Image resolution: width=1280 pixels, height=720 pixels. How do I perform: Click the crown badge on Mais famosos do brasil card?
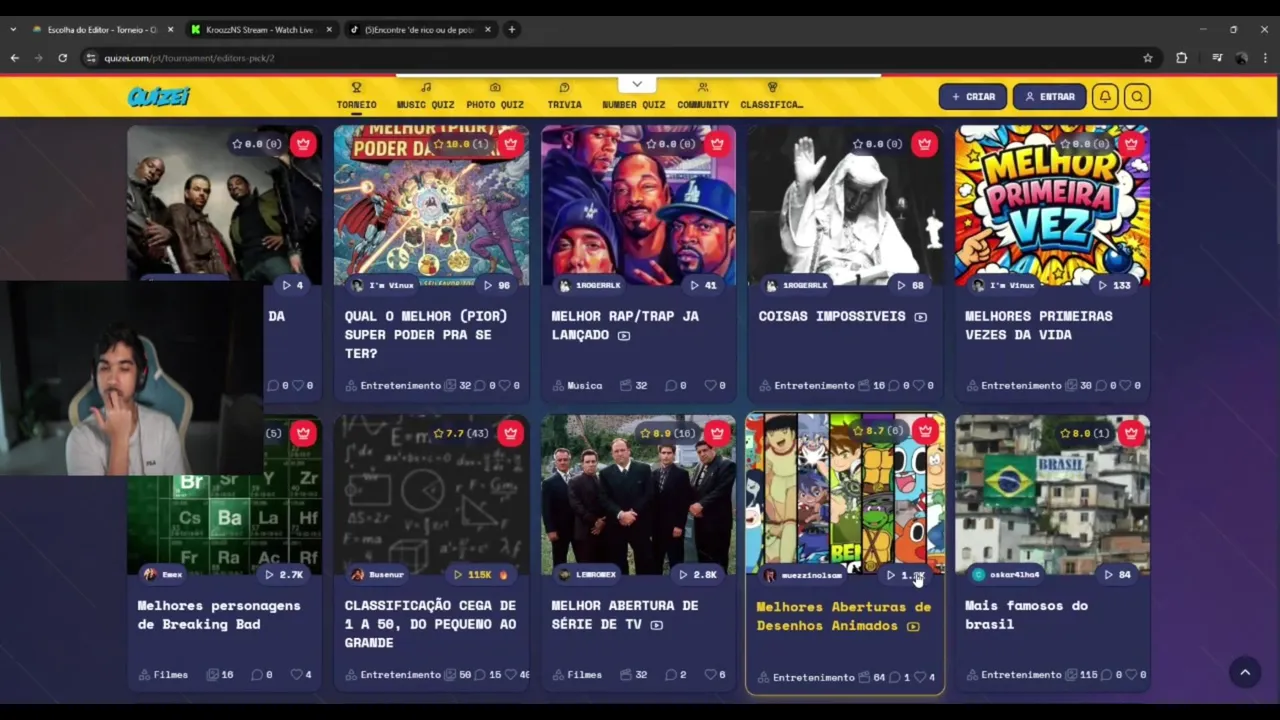(1131, 433)
